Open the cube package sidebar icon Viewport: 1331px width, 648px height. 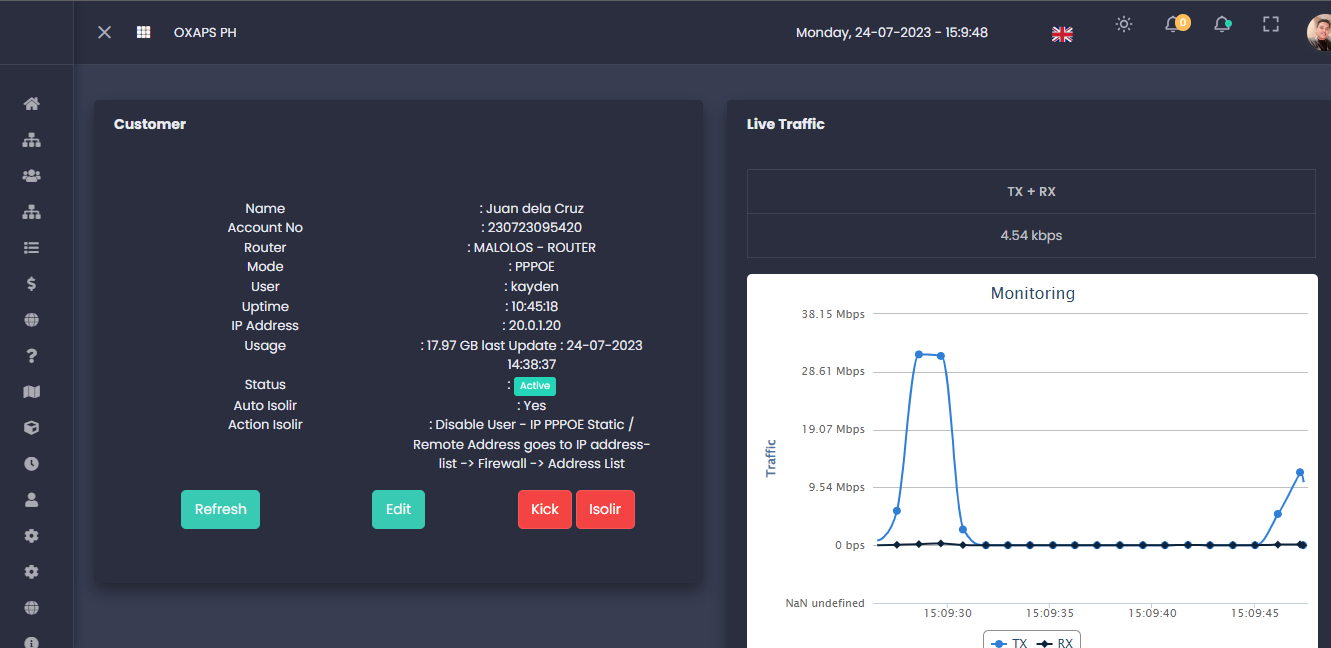pos(31,428)
